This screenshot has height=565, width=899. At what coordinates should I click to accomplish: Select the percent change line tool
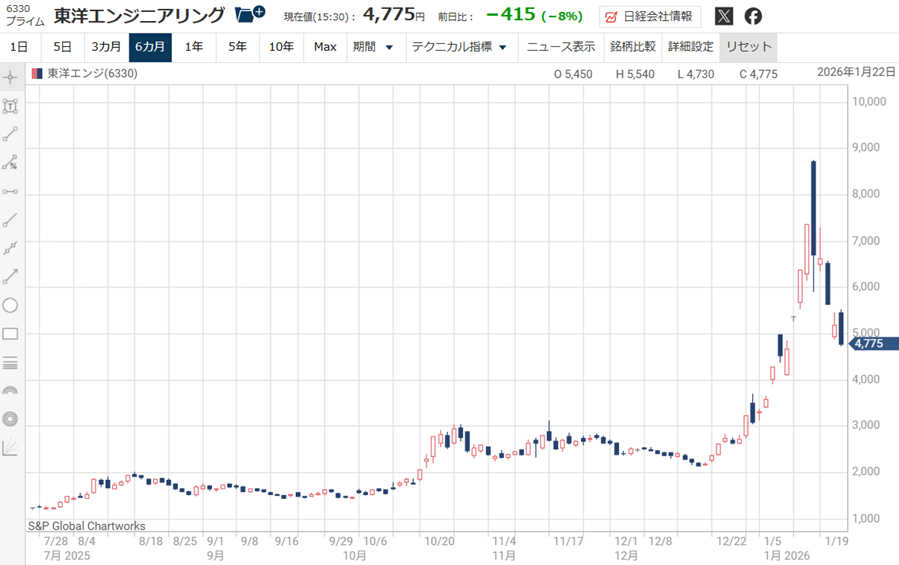click(10, 162)
